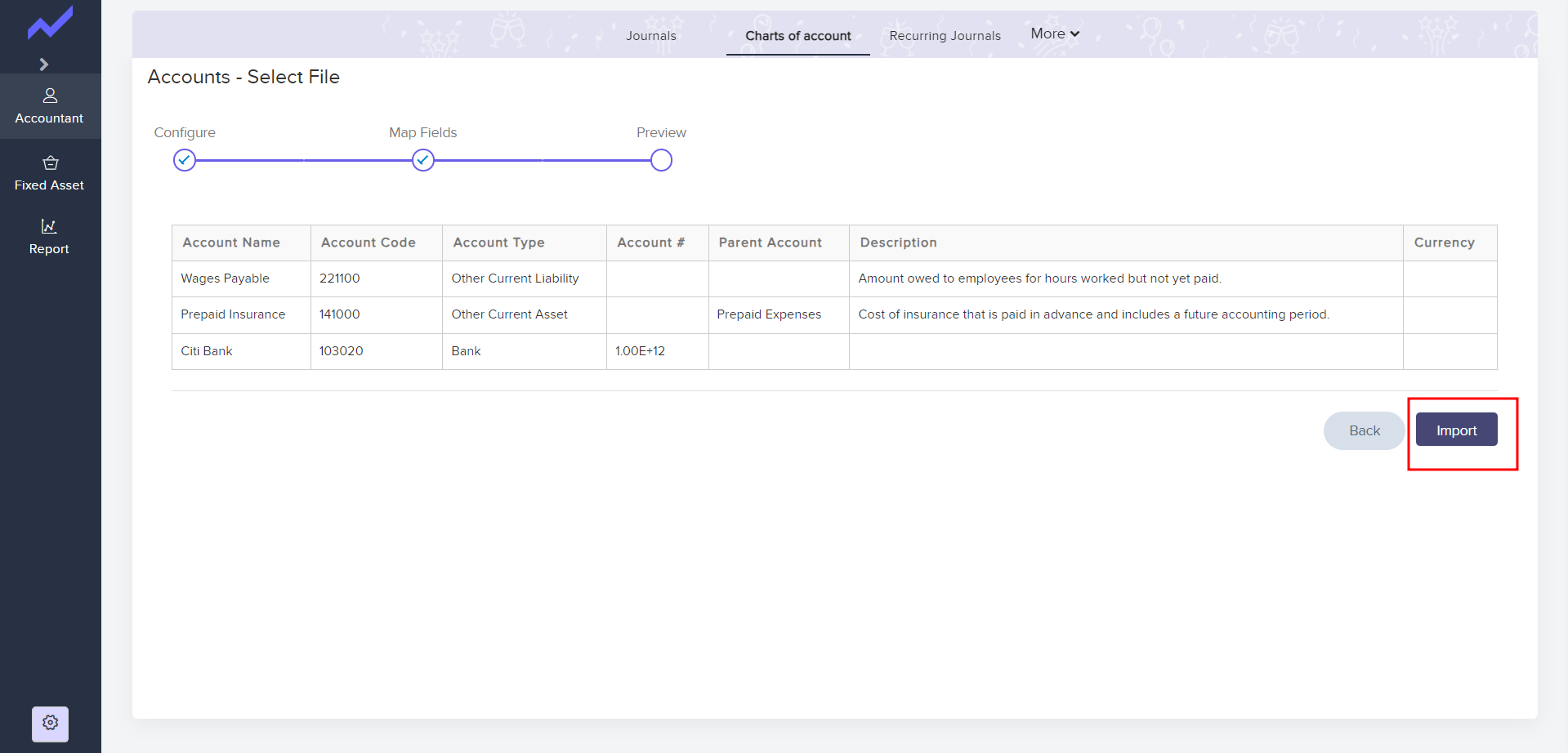Screen dimensions: 1568x753
Task: Click the Back button
Action: tap(1365, 430)
